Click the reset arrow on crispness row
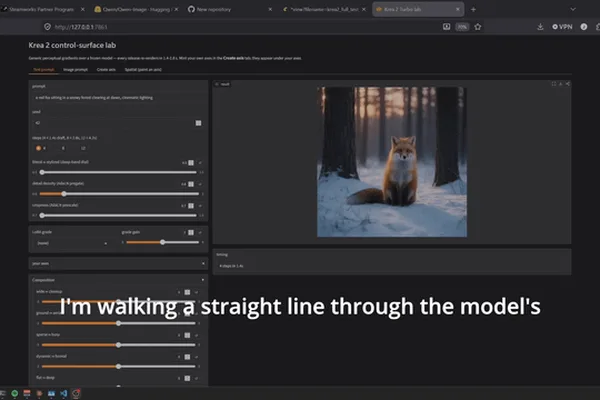The width and height of the screenshot is (600, 400). tap(200, 206)
